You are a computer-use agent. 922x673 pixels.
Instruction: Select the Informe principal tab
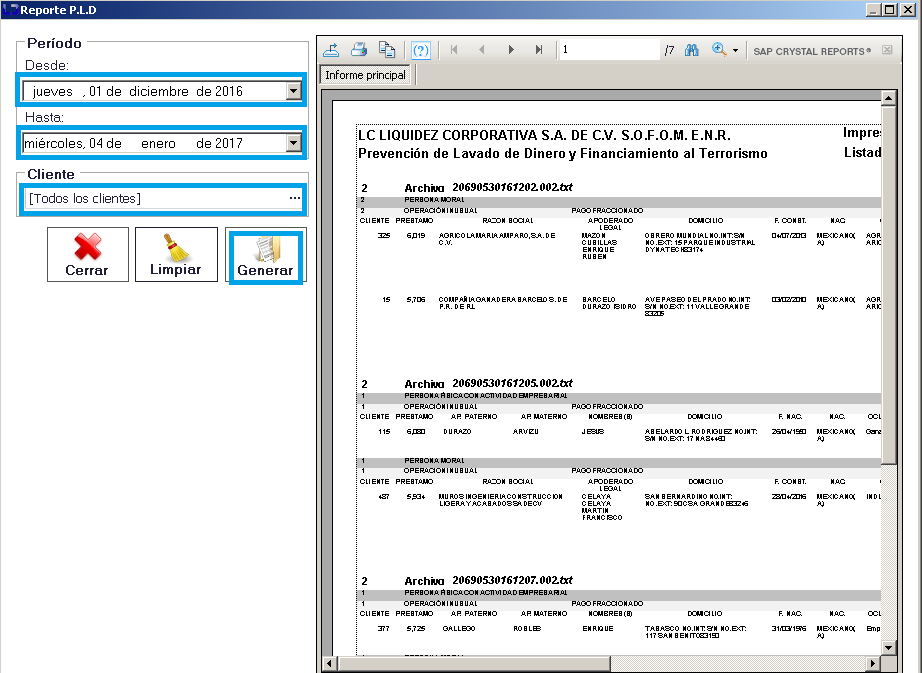[365, 75]
